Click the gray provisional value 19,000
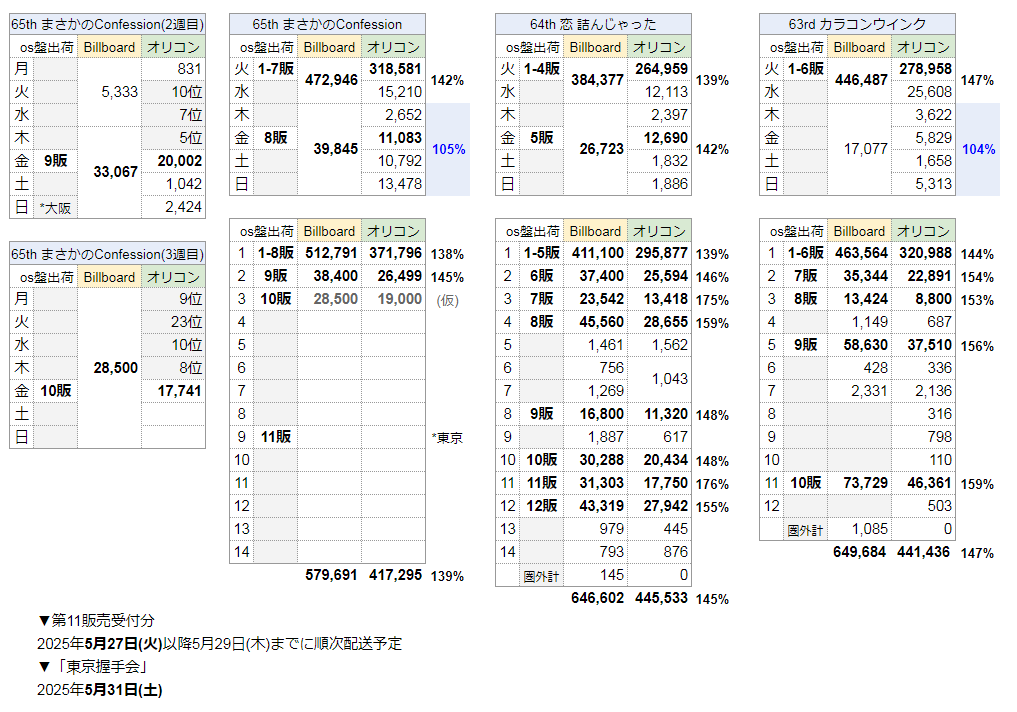Screen dimensions: 1017x712 tap(400, 299)
